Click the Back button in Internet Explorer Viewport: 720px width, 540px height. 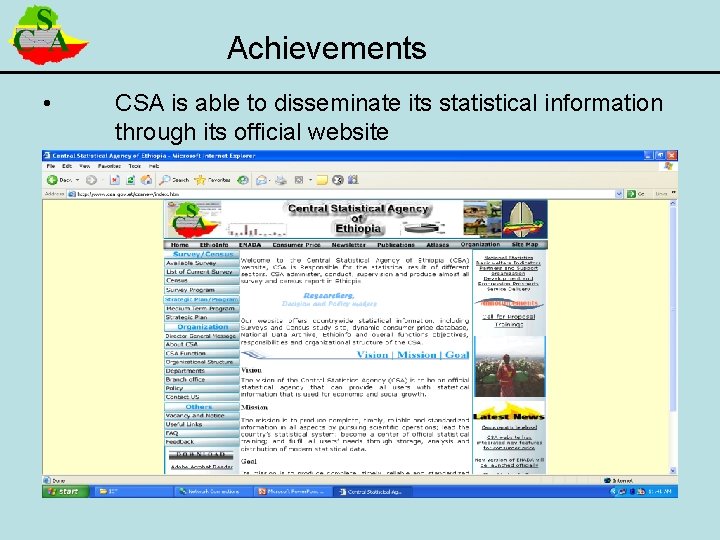click(x=60, y=180)
